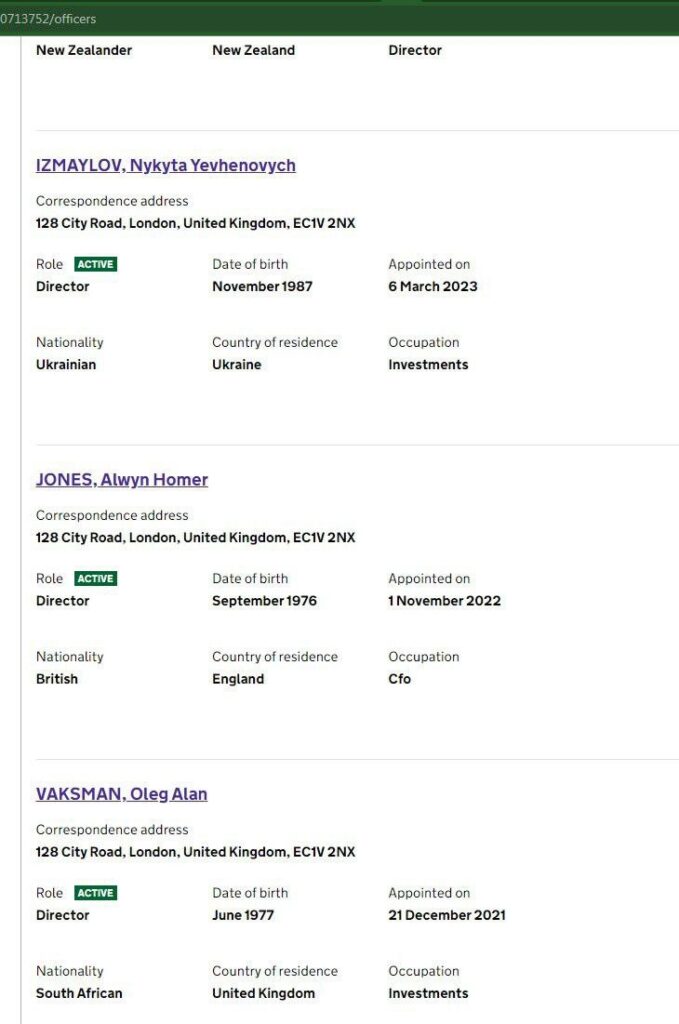This screenshot has height=1024, width=679.
Task: Click the URL text ending in /officers
Action: point(48,19)
